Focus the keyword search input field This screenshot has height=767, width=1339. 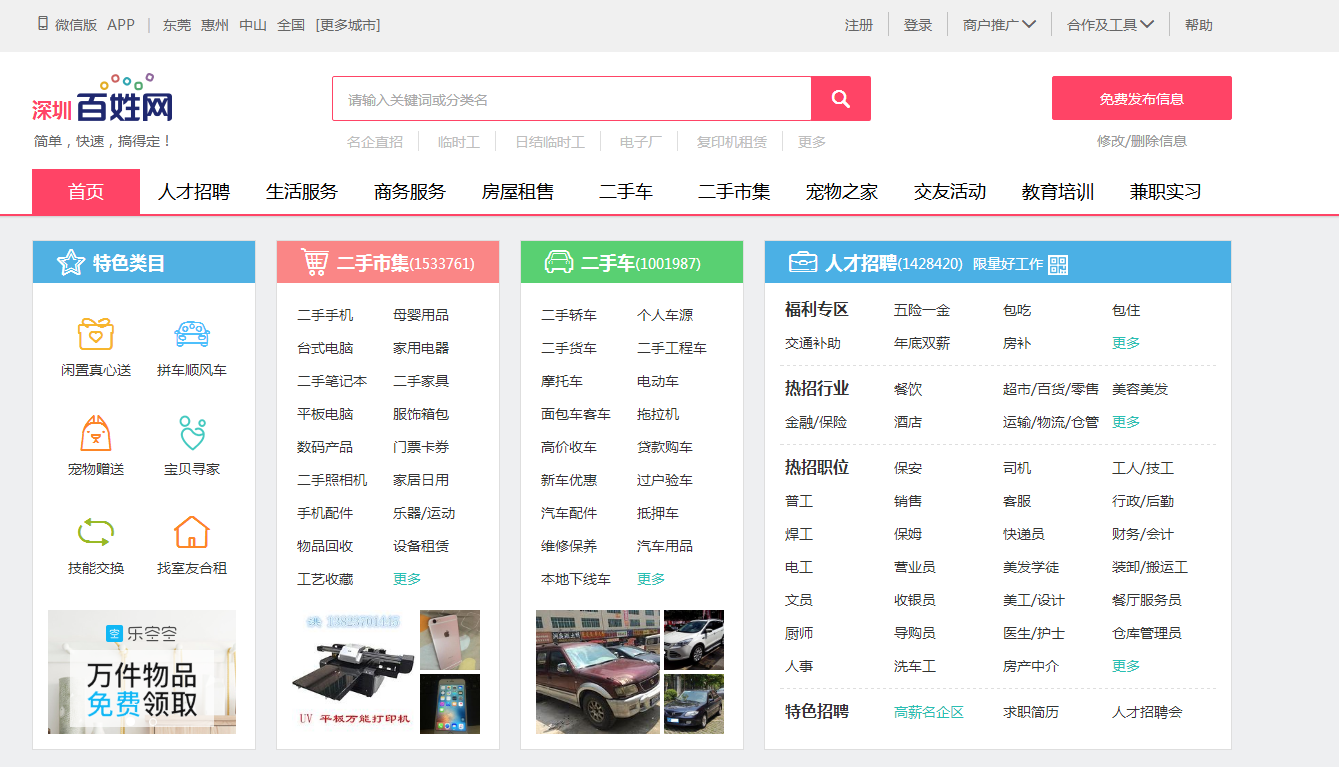(571, 99)
